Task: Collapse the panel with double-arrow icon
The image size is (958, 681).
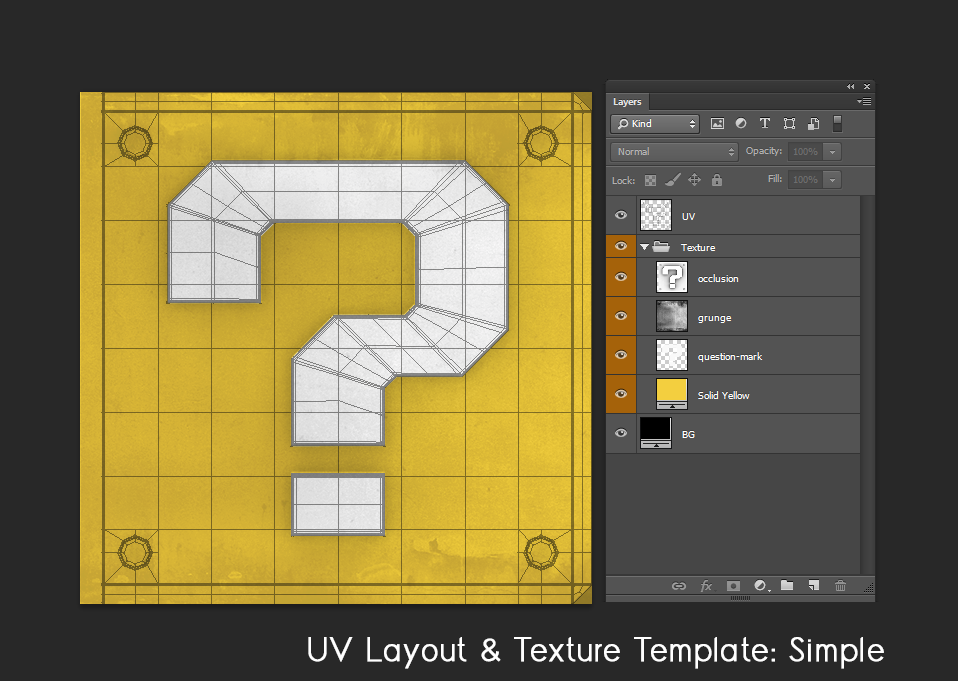Action: (x=850, y=87)
